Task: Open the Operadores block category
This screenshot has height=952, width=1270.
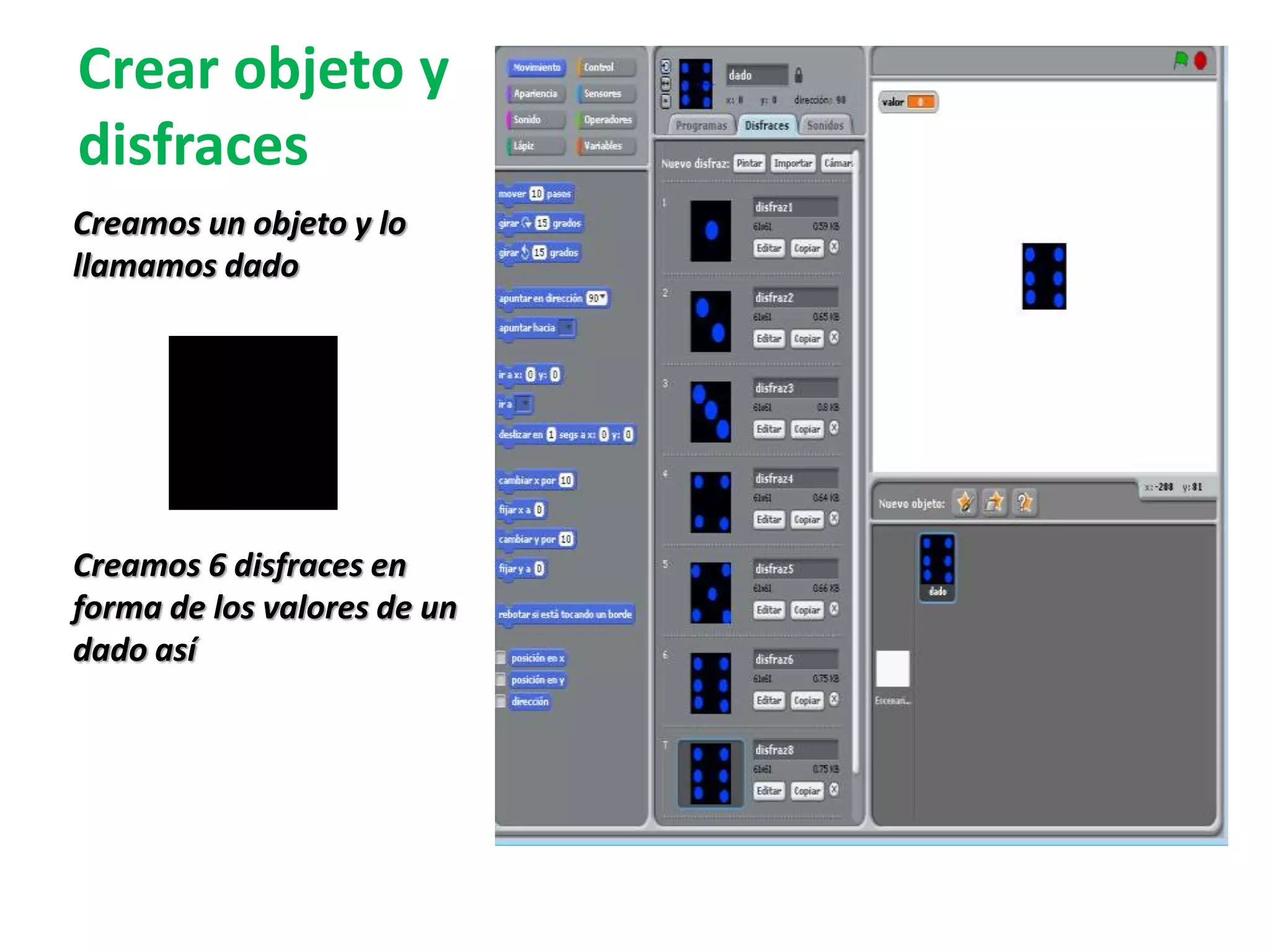Action: click(606, 120)
